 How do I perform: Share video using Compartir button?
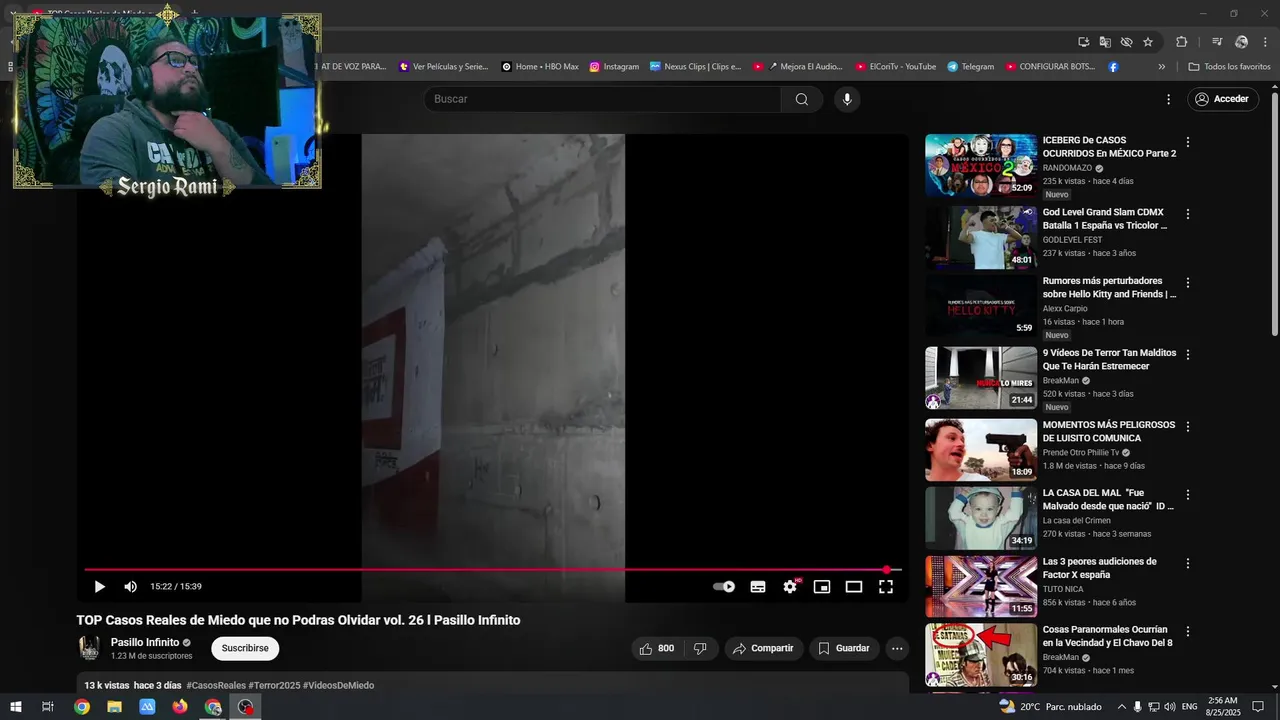pyautogui.click(x=763, y=648)
